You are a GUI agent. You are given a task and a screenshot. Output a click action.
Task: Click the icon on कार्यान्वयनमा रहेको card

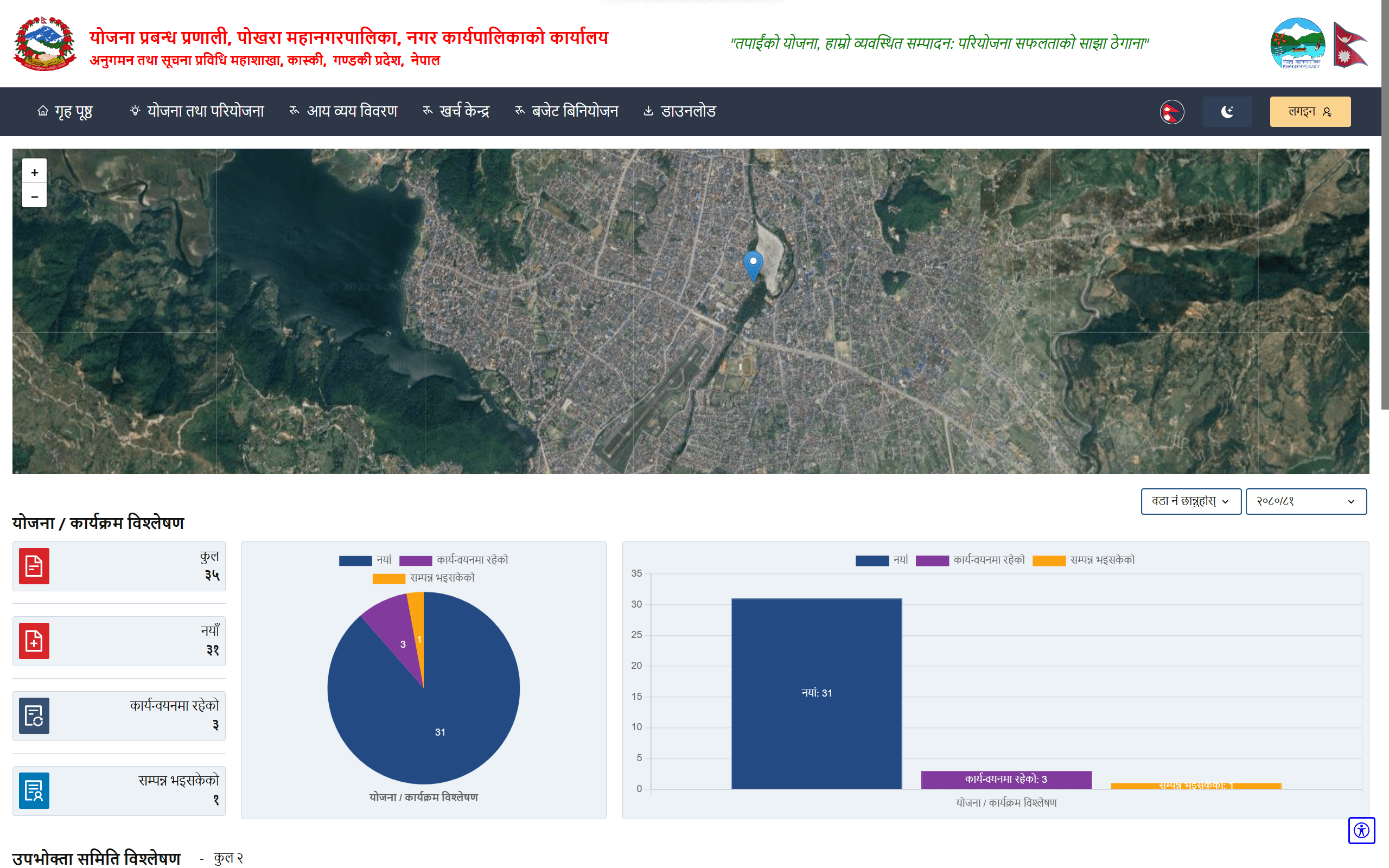coord(33,716)
